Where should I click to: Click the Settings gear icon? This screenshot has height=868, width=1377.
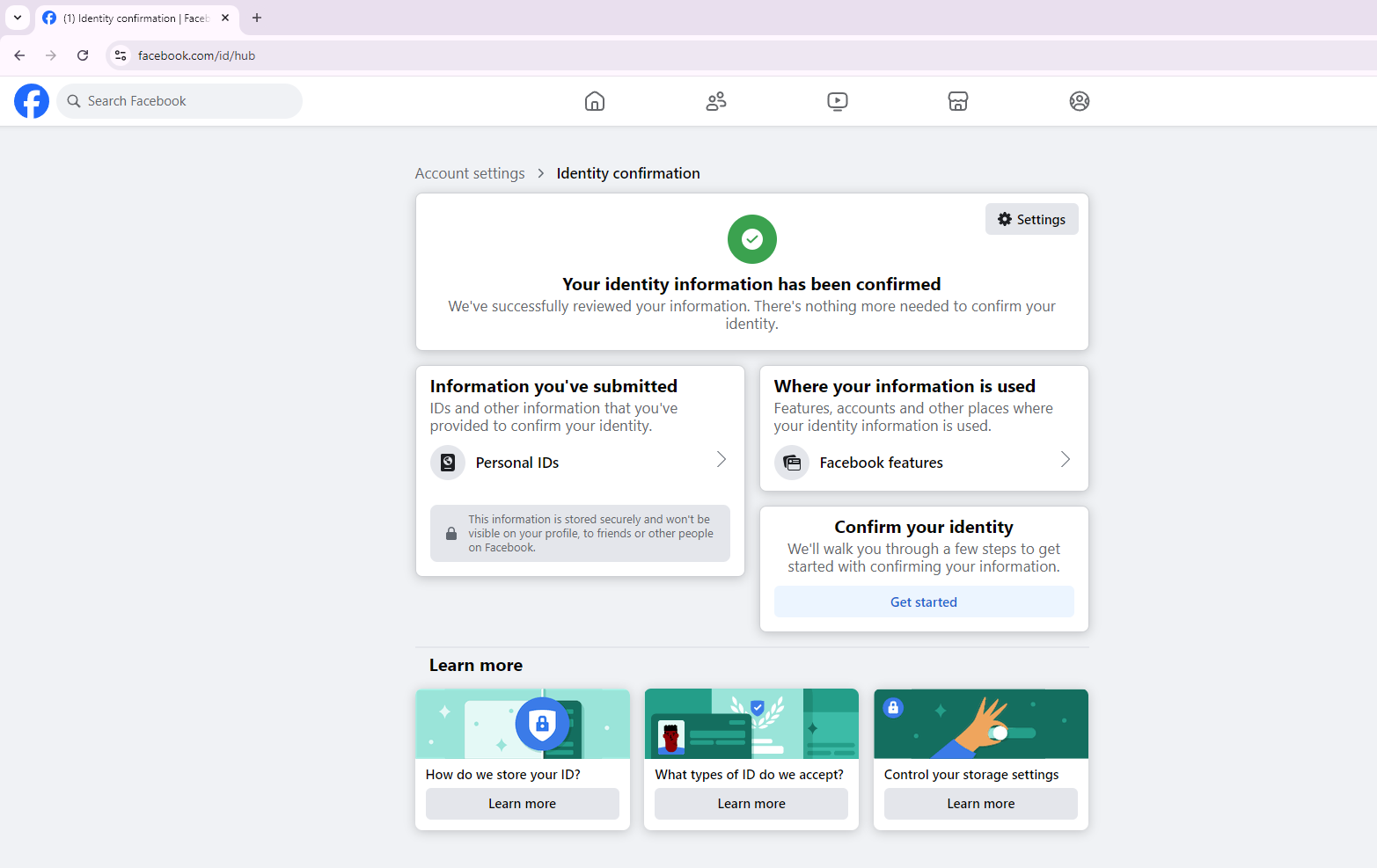(x=1005, y=219)
